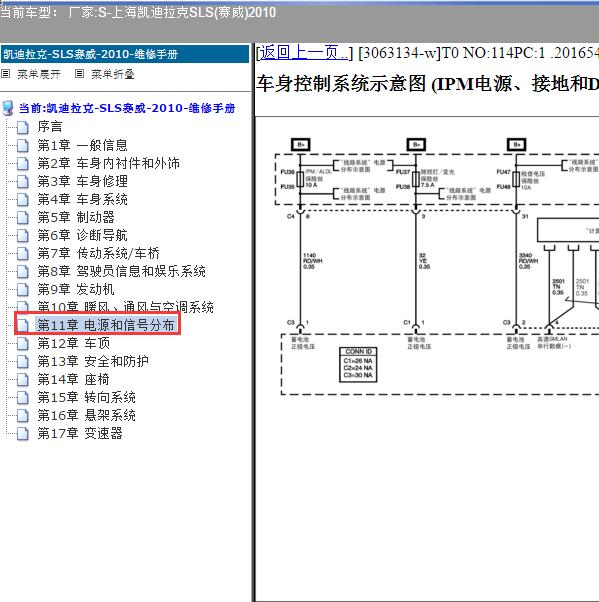Screen dimensions: 599x602
Task: Open the 序言 entry
Action: click(x=50, y=127)
